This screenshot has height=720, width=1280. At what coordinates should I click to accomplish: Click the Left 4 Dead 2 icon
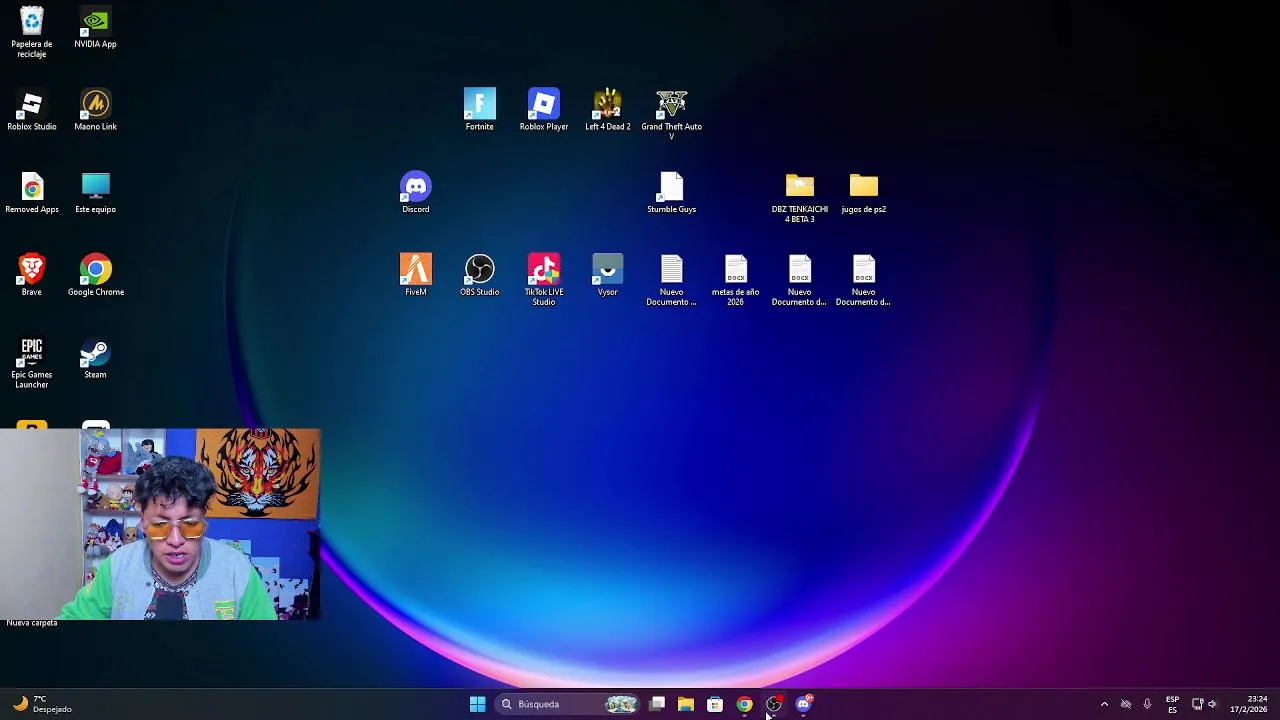(607, 110)
